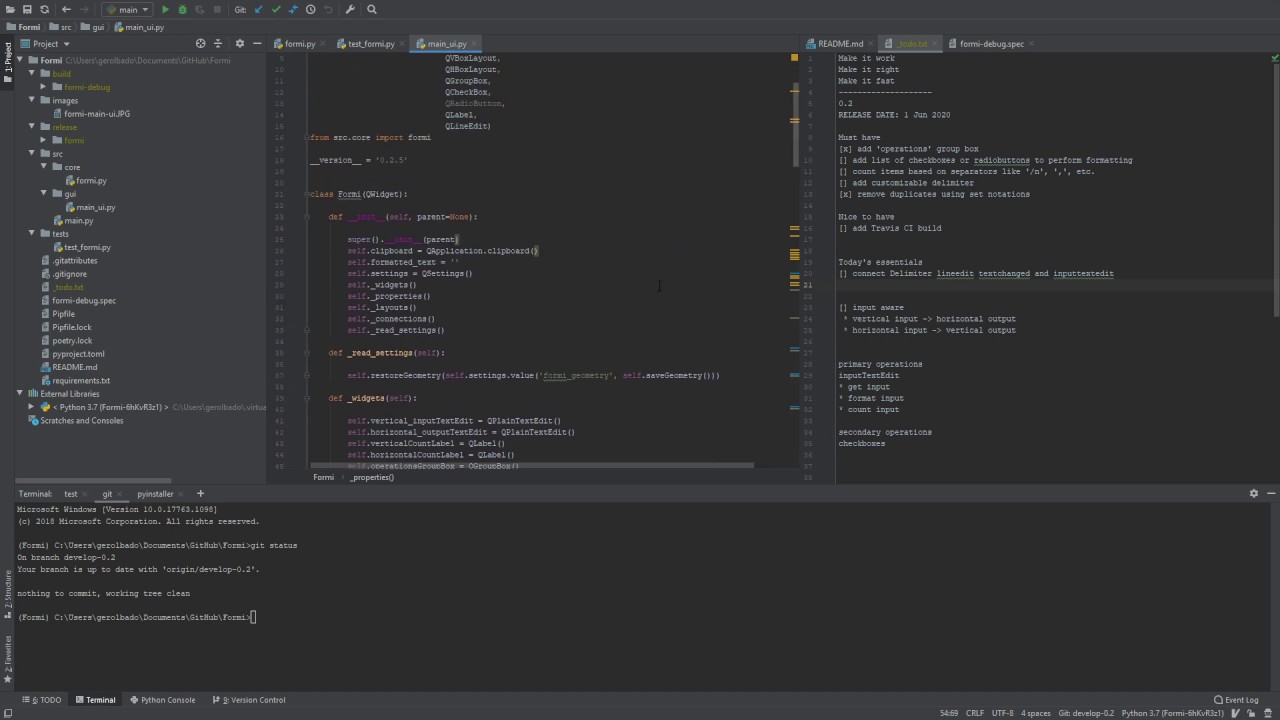Navigate Back with the left arrow icon
This screenshot has width=1280, height=720.
[x=66, y=9]
